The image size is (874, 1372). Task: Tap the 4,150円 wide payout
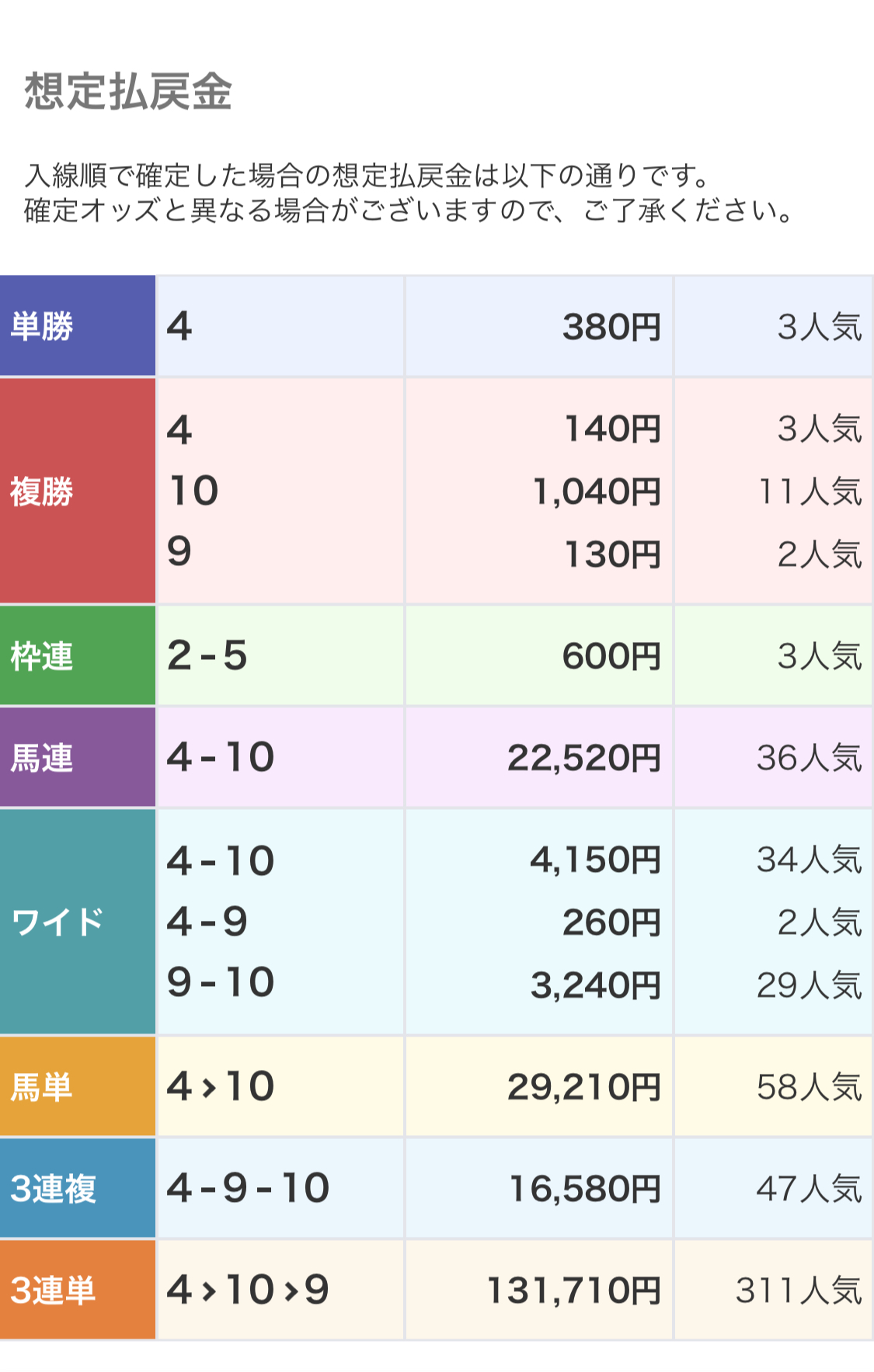[x=595, y=860]
